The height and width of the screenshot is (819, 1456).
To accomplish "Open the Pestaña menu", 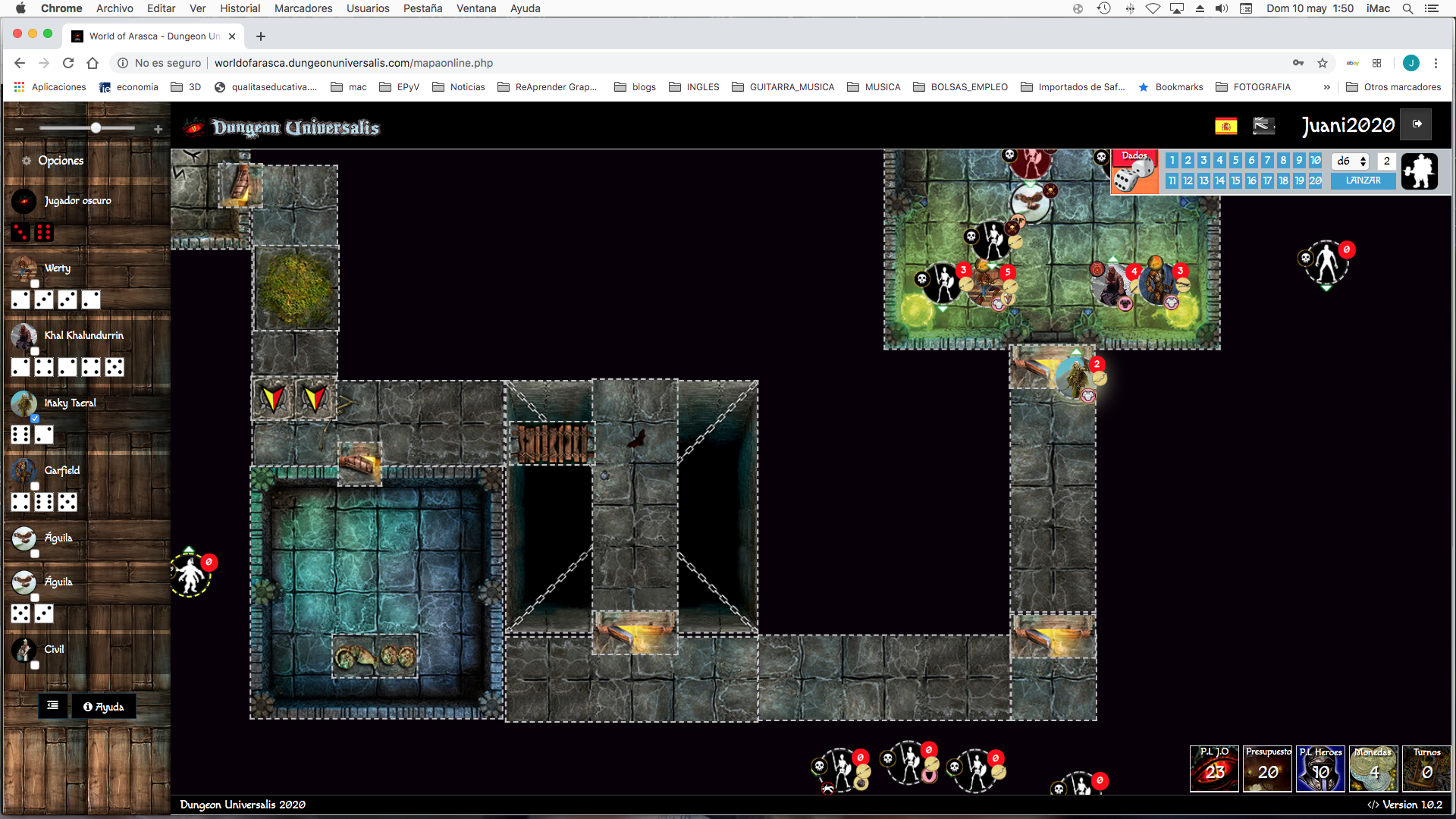I will pos(422,8).
